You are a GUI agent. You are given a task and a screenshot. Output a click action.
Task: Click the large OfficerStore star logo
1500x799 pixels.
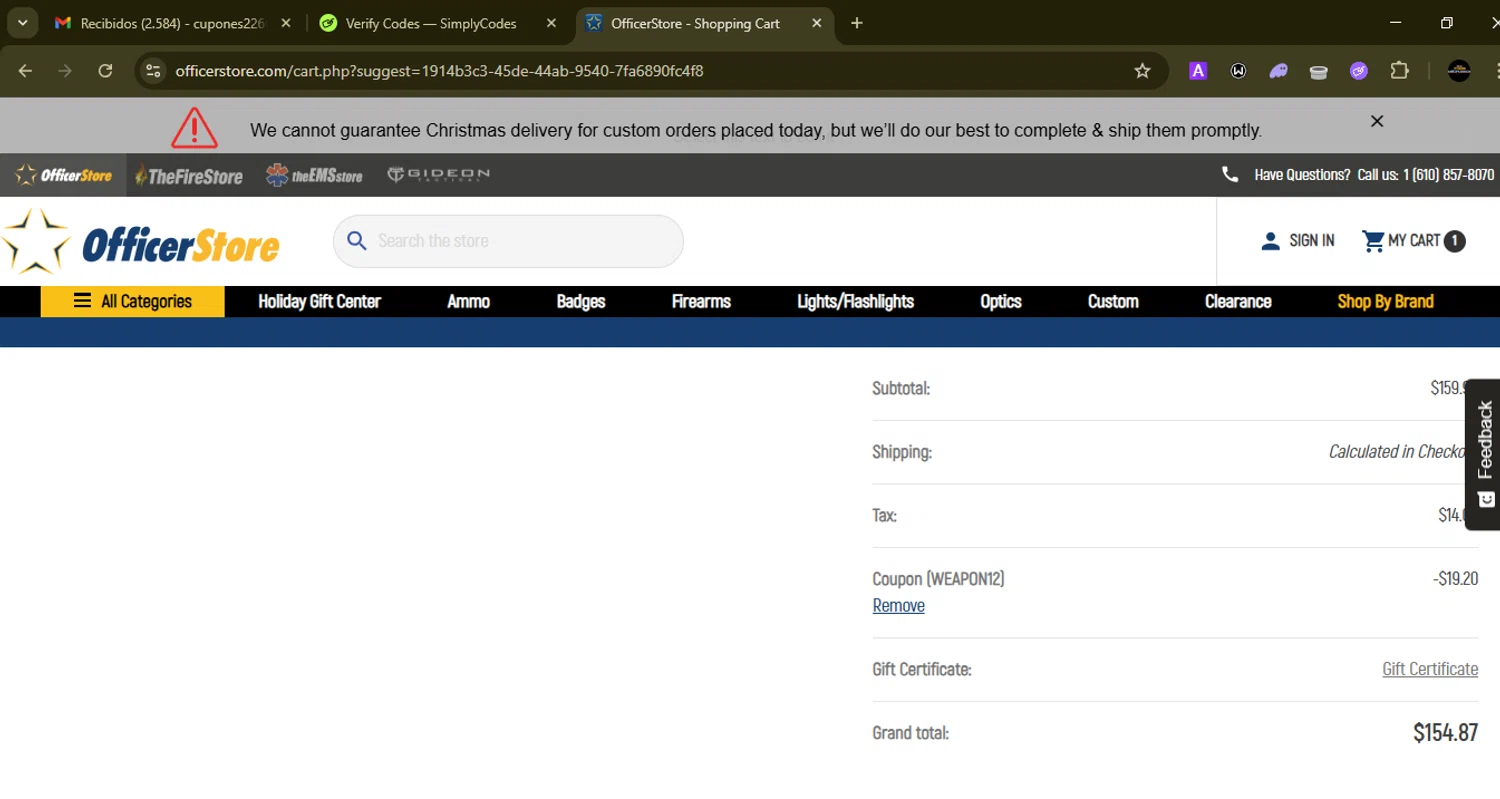[140, 241]
